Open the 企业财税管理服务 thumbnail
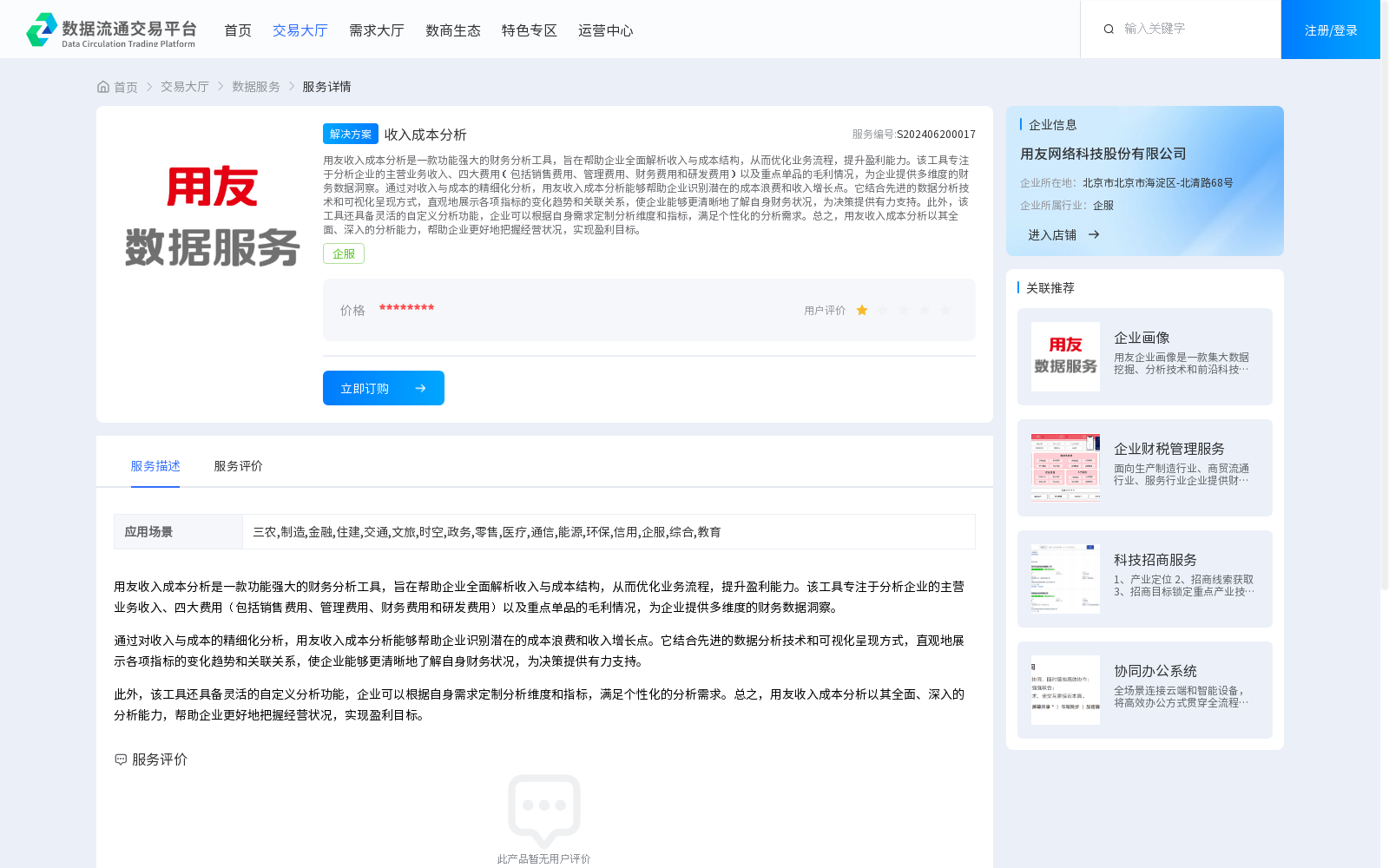The height and width of the screenshot is (868, 1389). click(x=1065, y=468)
